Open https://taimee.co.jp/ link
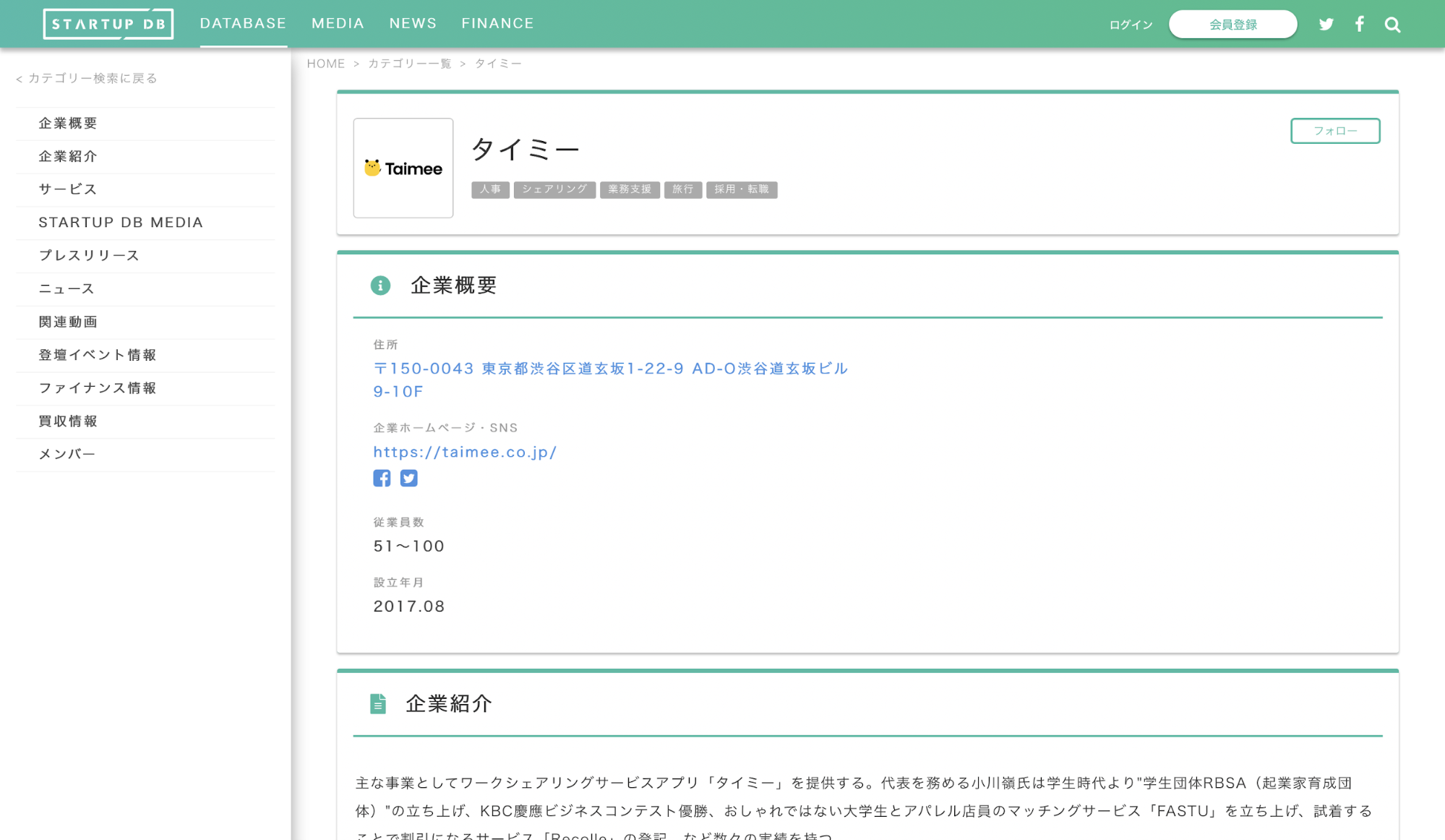The height and width of the screenshot is (840, 1445). (x=465, y=452)
